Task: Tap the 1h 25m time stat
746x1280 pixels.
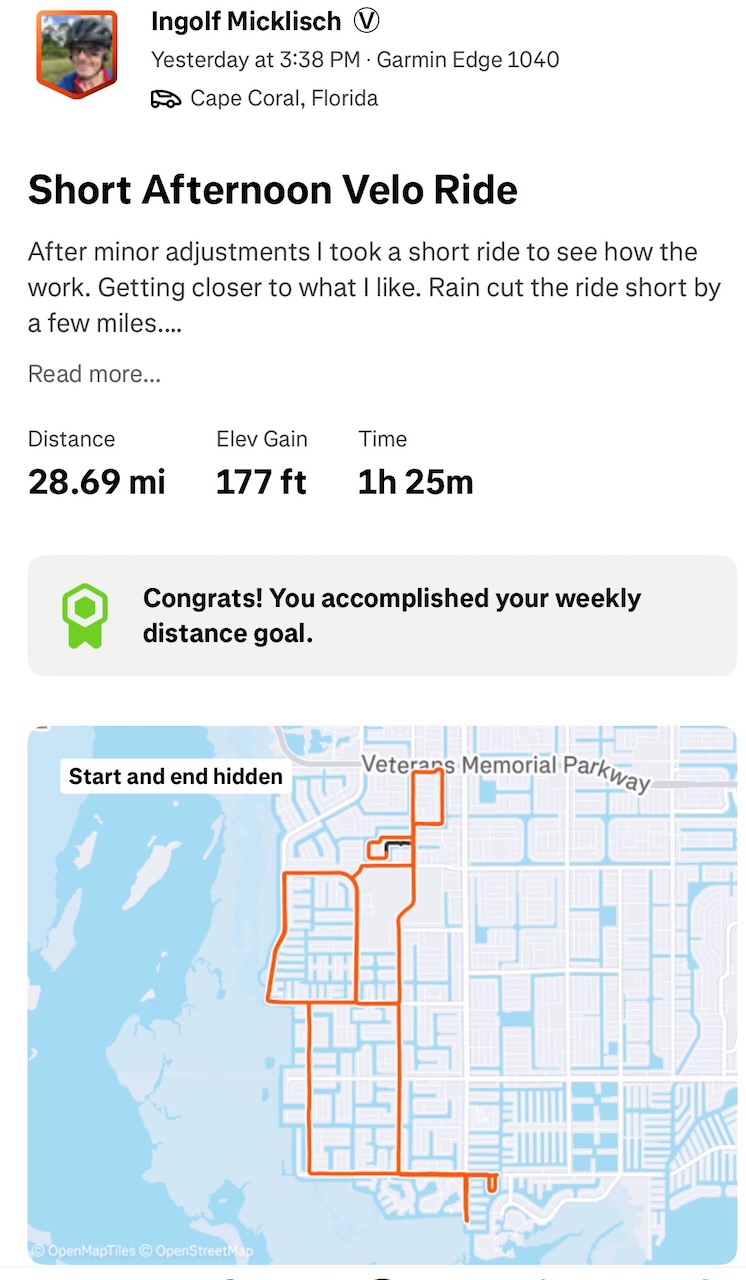Action: pos(415,482)
